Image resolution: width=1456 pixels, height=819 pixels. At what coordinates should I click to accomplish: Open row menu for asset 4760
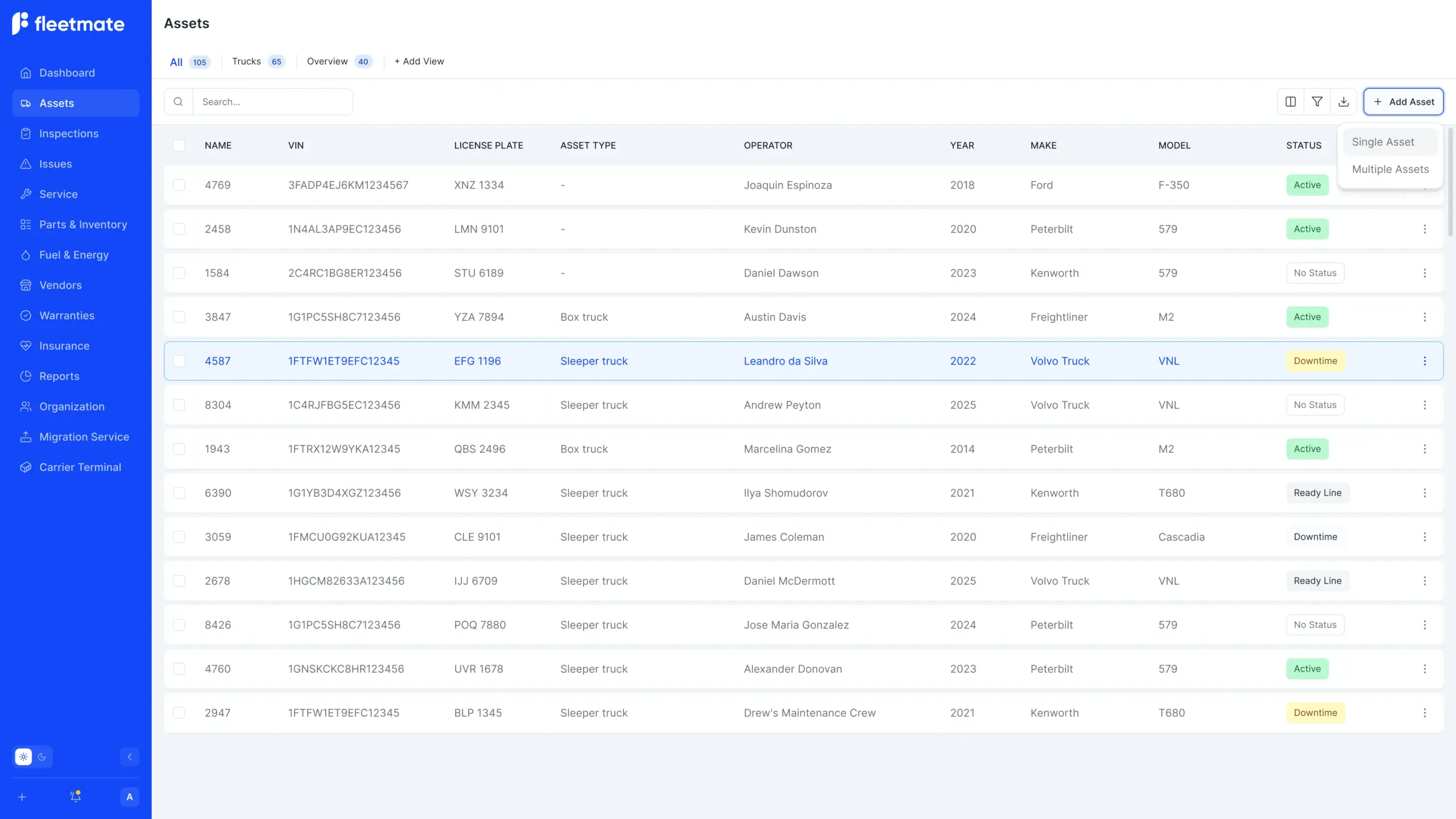1425,669
